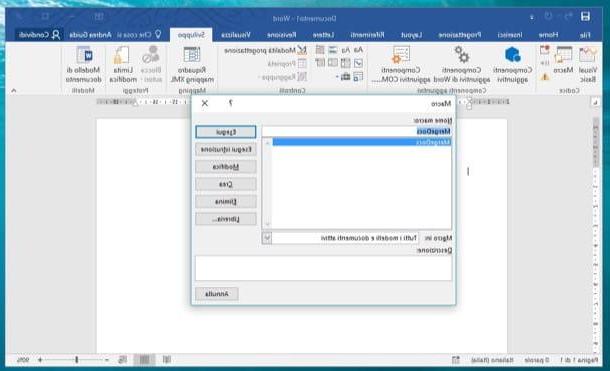Image resolution: width=610 pixels, height=371 pixels.
Task: Switch to the Progettazione tab
Action: point(460,35)
